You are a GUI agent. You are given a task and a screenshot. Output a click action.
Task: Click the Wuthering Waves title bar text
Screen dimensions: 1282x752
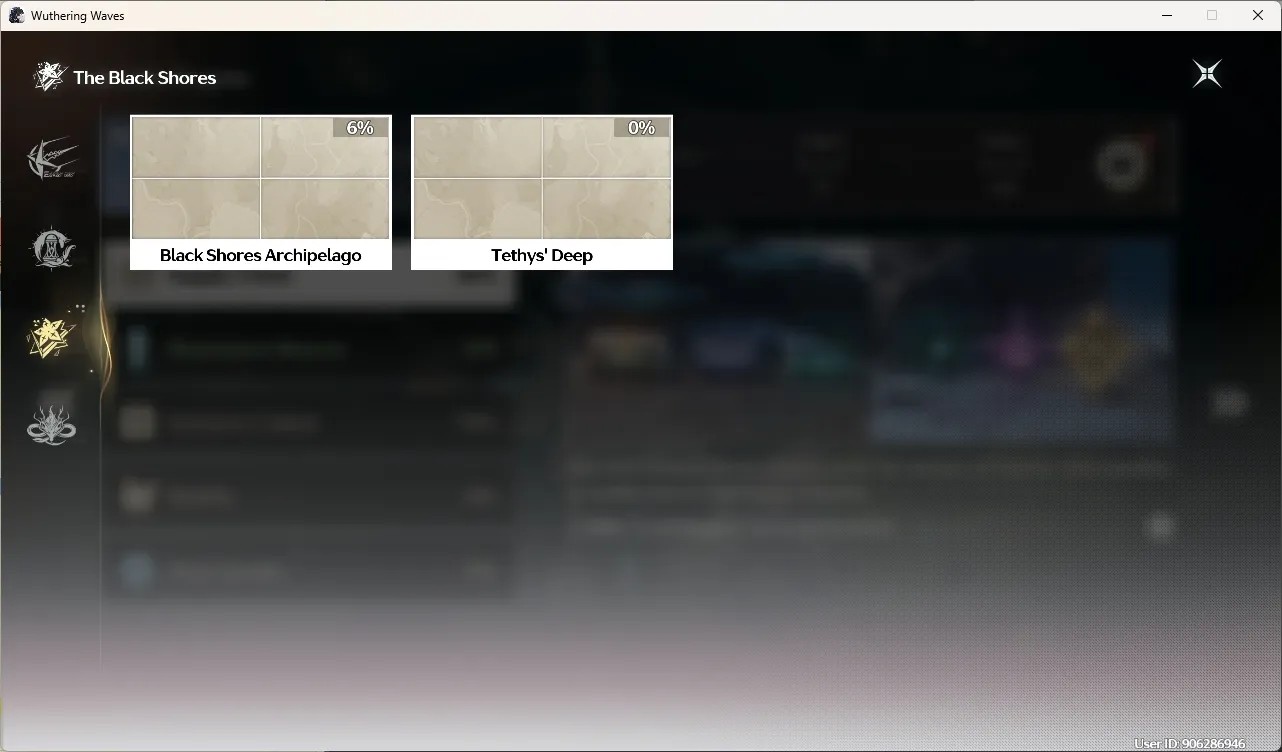pyautogui.click(x=78, y=16)
